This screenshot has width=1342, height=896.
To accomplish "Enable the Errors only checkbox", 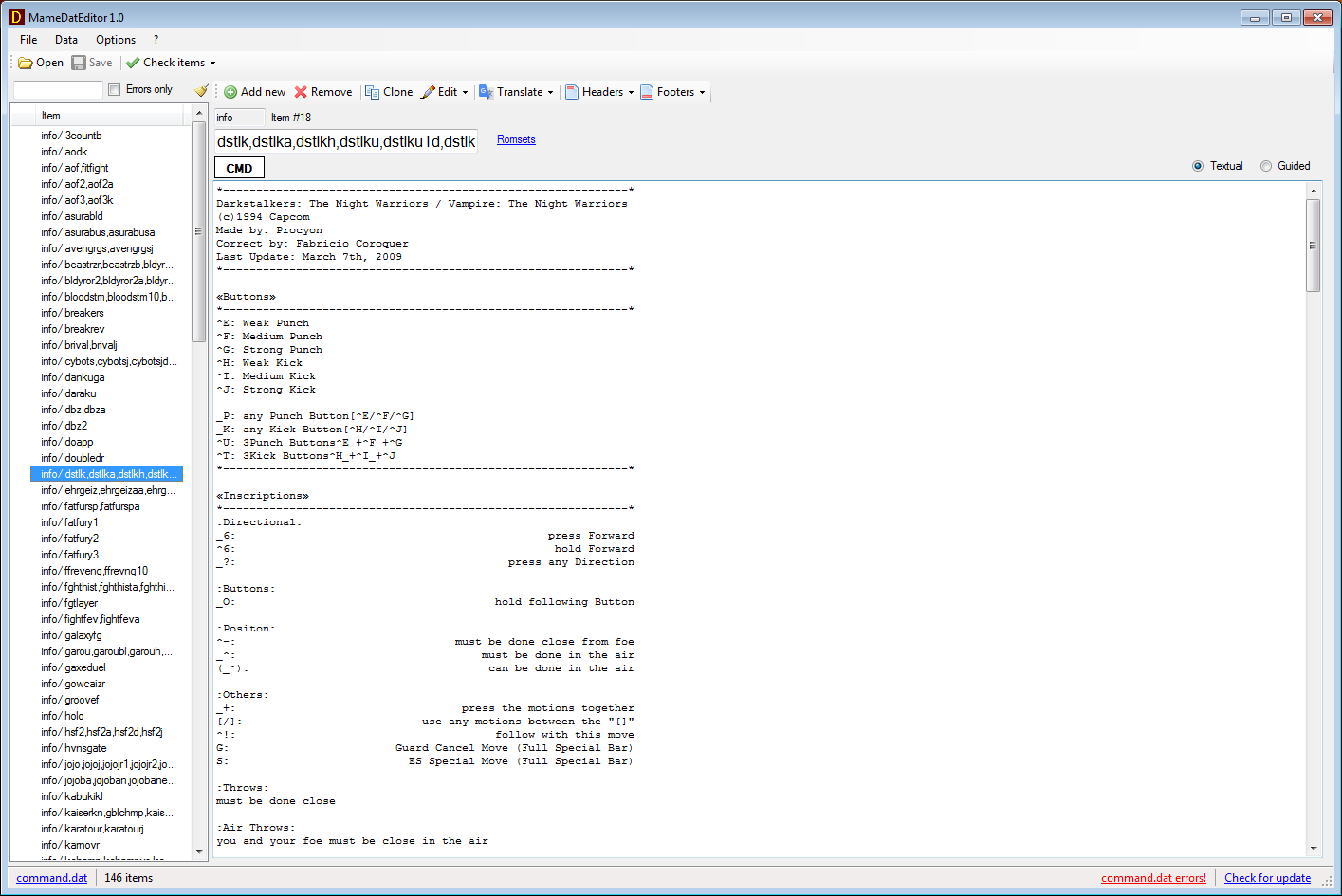I will pos(115,90).
